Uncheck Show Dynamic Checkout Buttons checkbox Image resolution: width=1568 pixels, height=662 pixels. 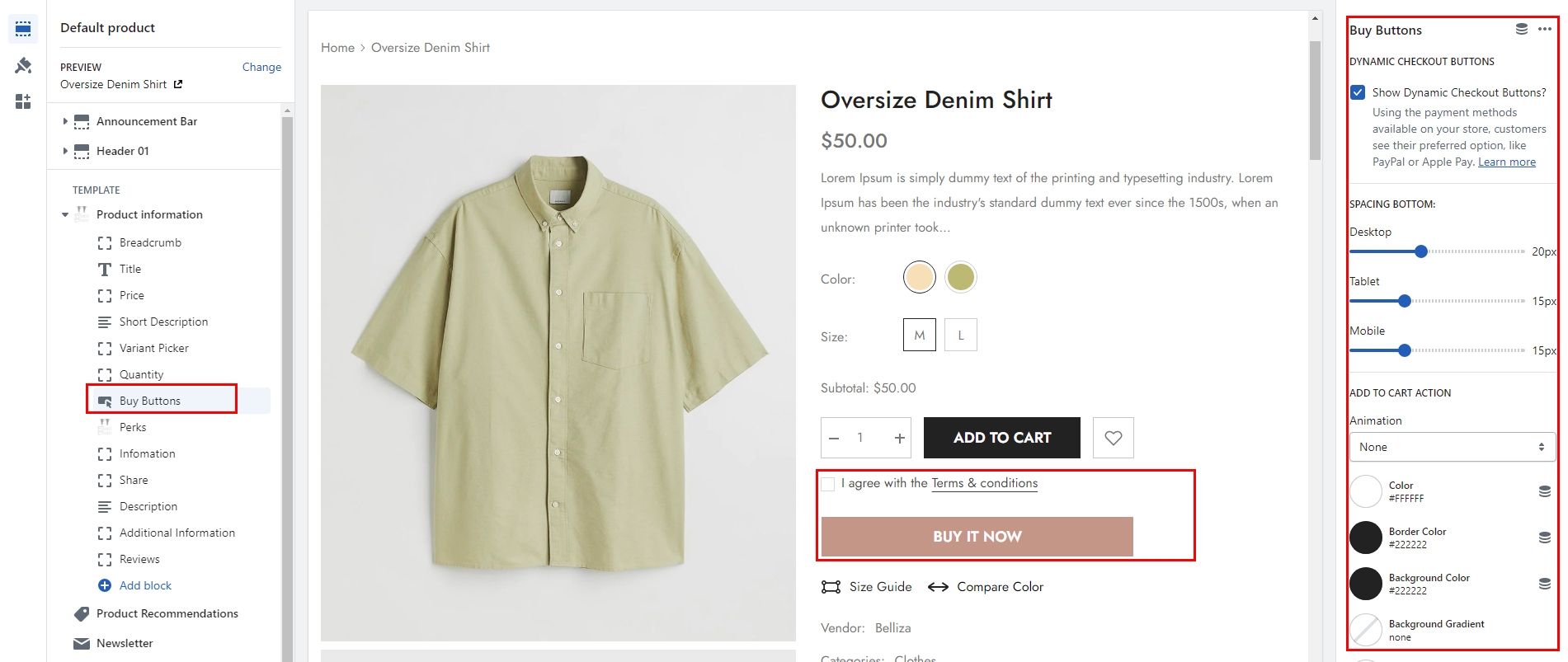coord(1358,92)
